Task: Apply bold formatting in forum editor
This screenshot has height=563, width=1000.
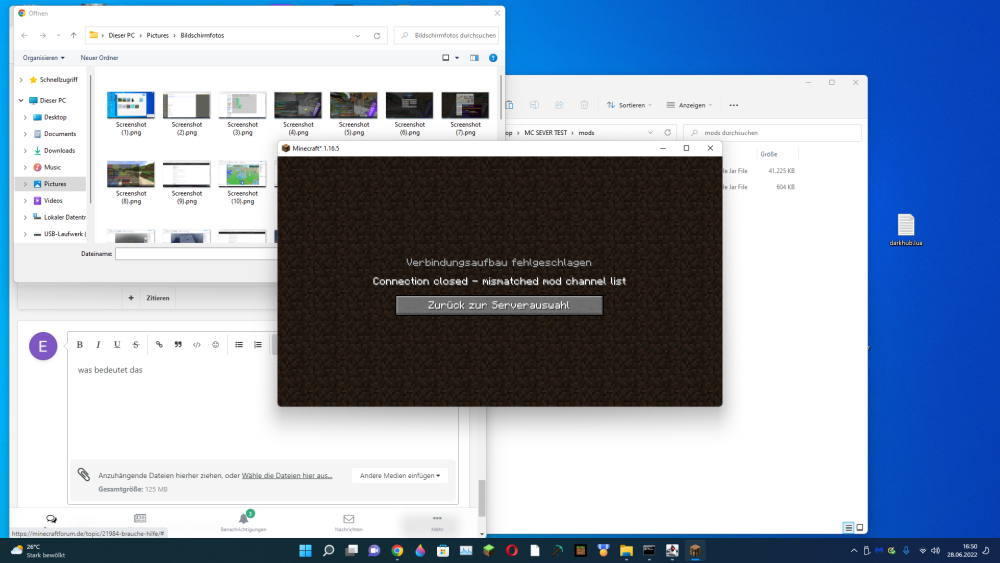Action: 80,345
